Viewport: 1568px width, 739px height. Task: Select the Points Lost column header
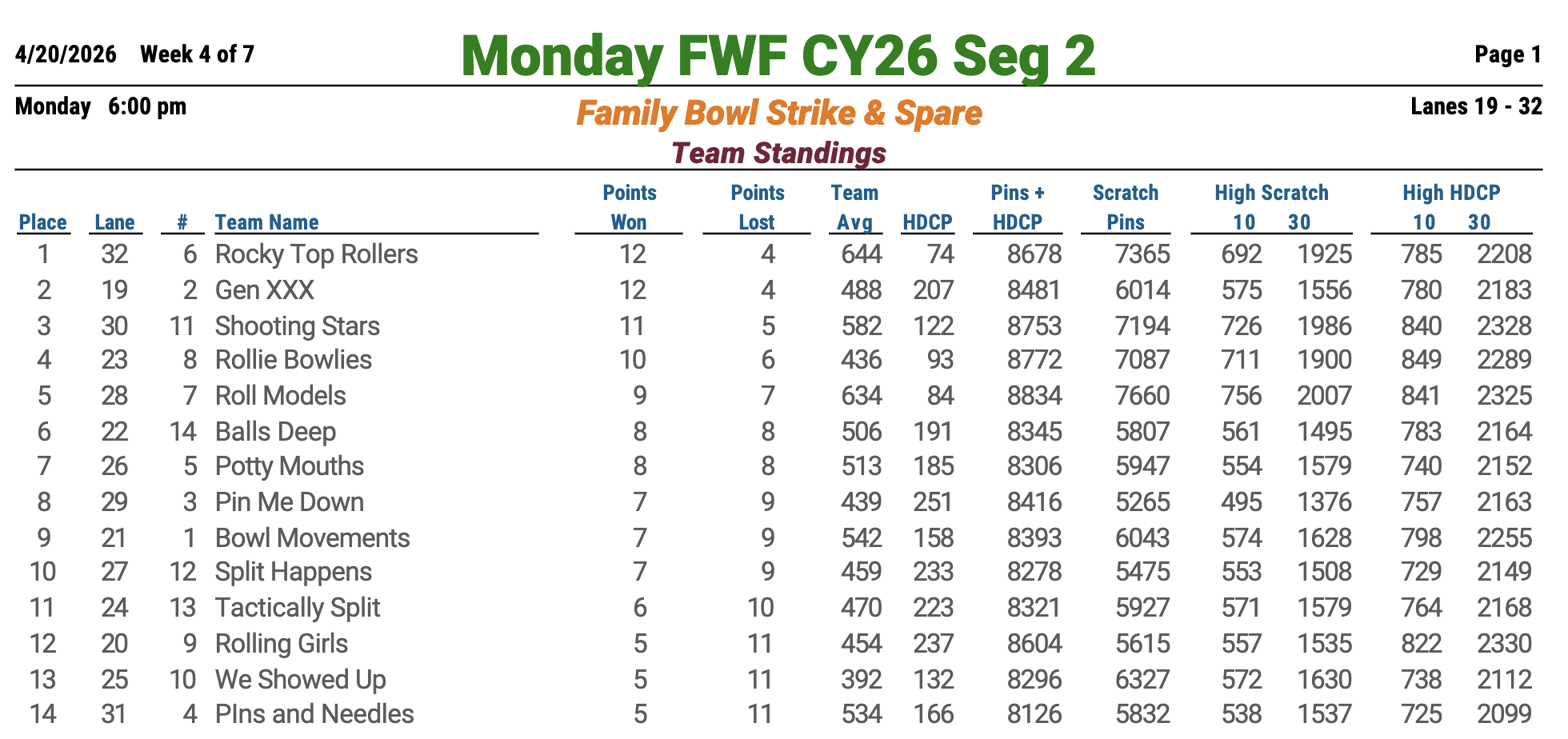tap(757, 207)
